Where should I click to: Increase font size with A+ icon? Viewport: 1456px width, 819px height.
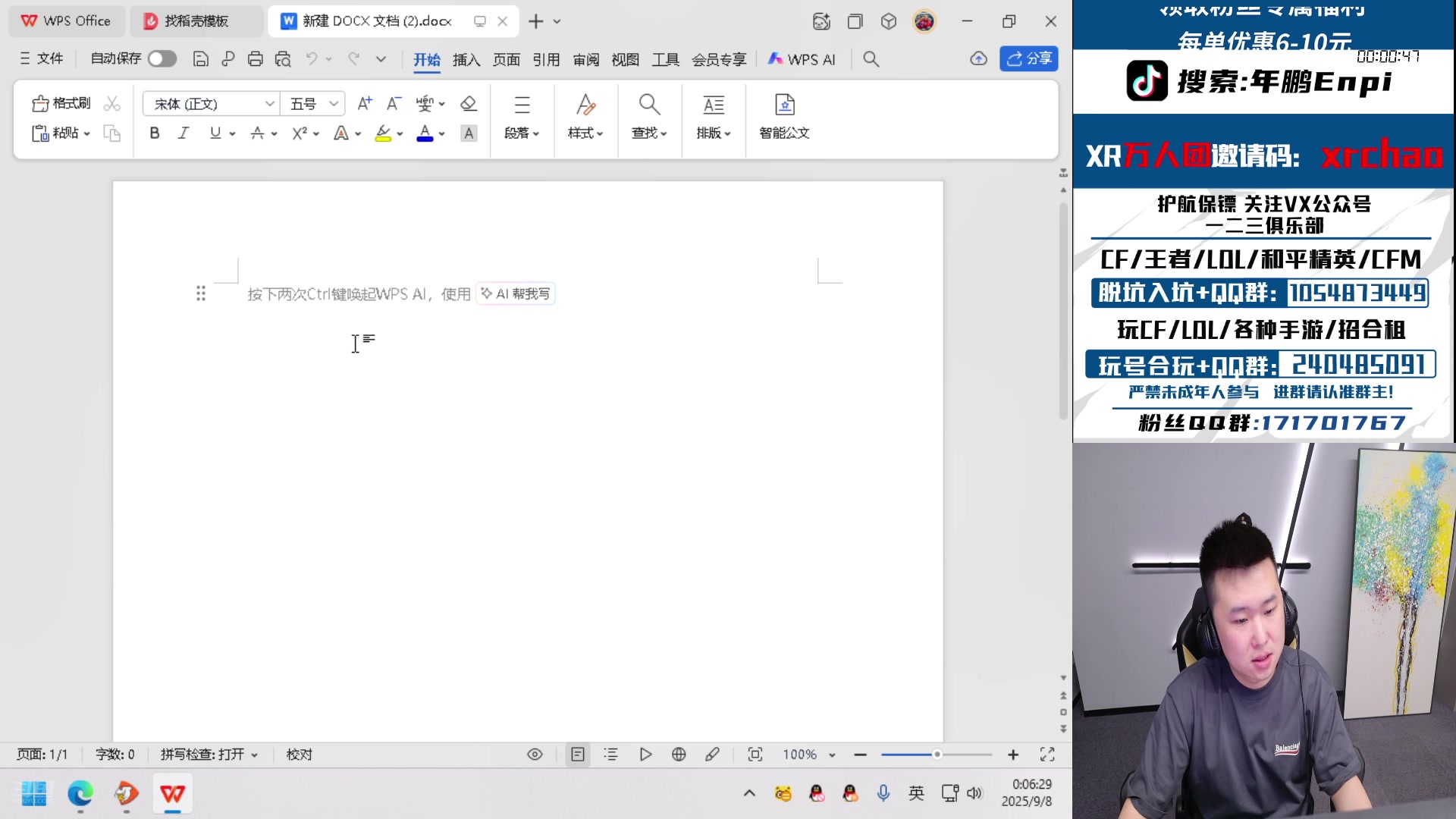click(365, 103)
